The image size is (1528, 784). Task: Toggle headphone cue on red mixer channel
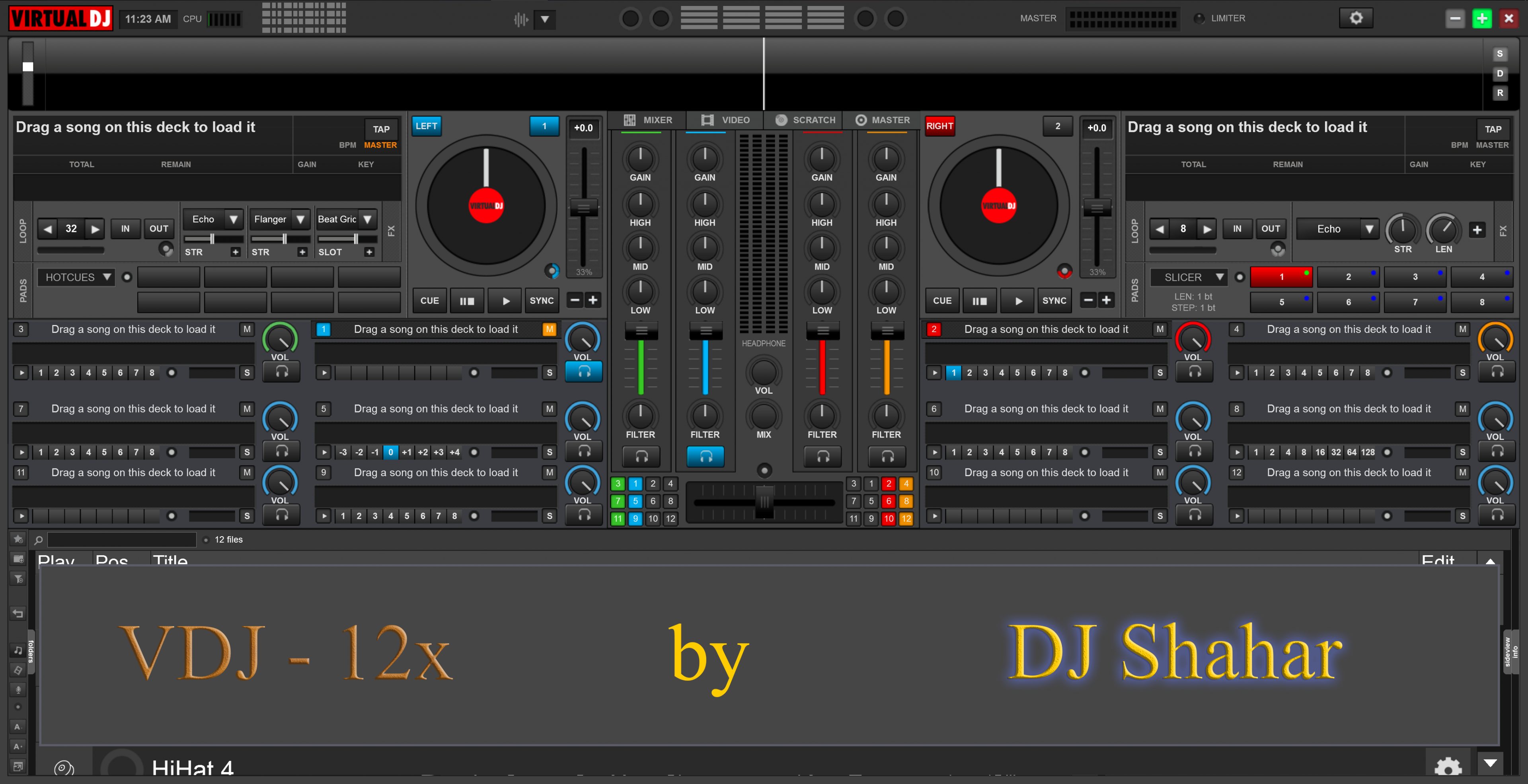[x=822, y=456]
